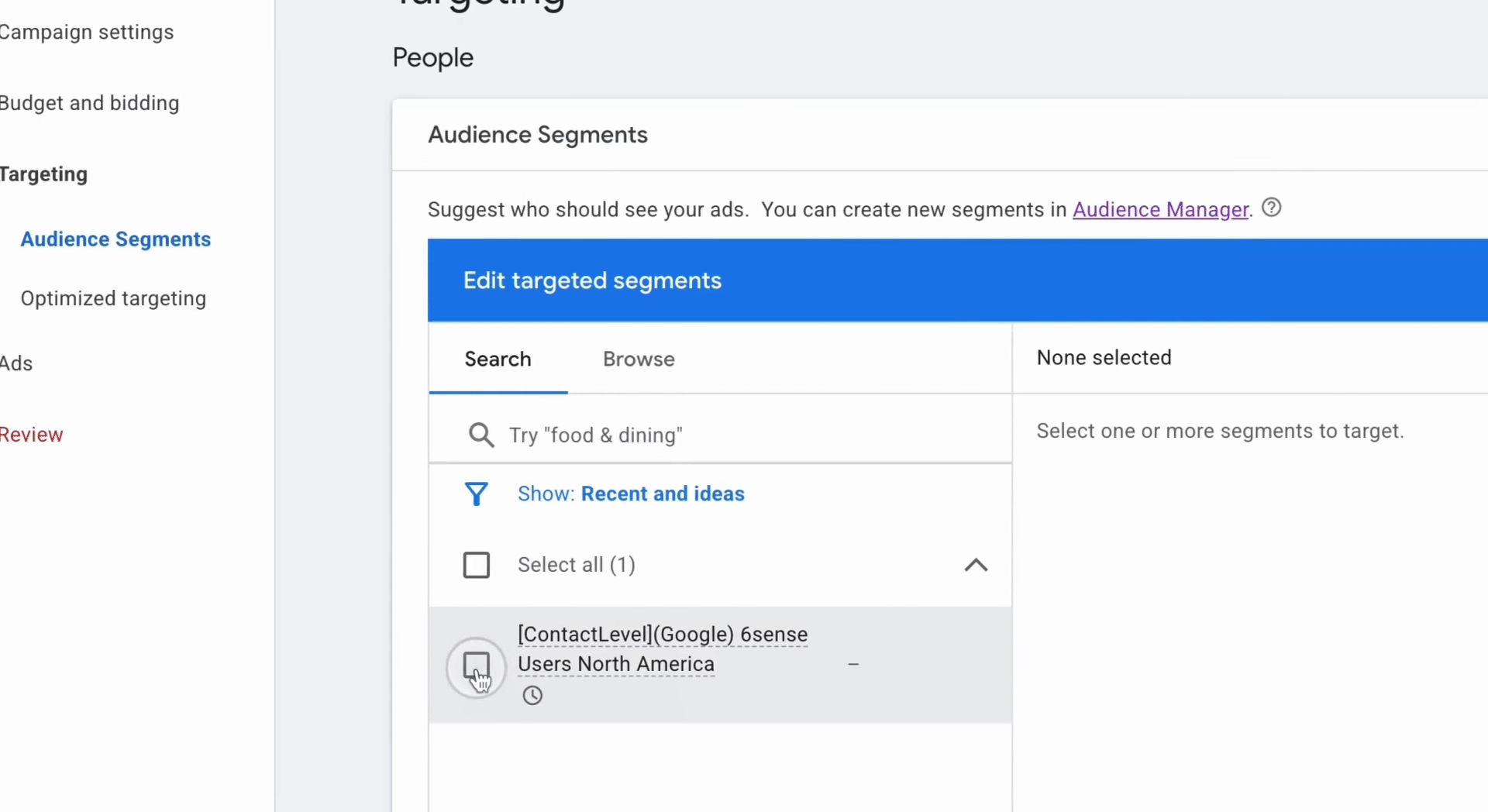Navigate to Optimized targeting
The height and width of the screenshot is (812, 1488).
[x=113, y=298]
